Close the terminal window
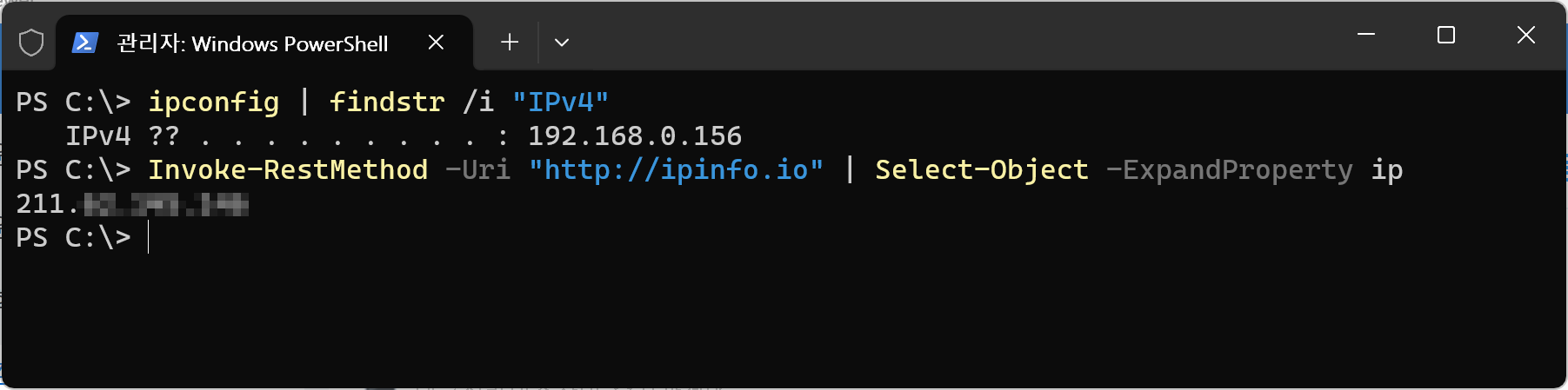The width and height of the screenshot is (1568, 390). (1526, 35)
